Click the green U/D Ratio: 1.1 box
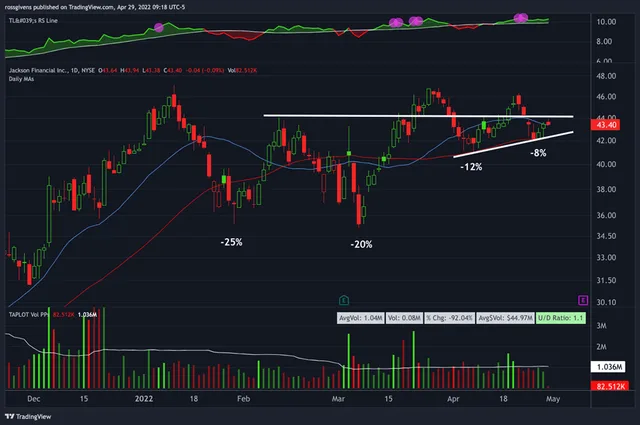 point(561,318)
